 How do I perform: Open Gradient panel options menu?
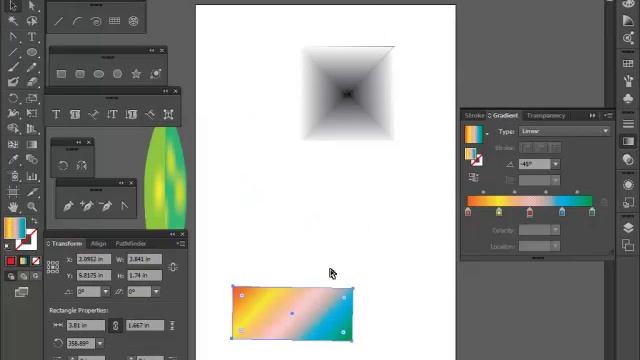[609, 116]
